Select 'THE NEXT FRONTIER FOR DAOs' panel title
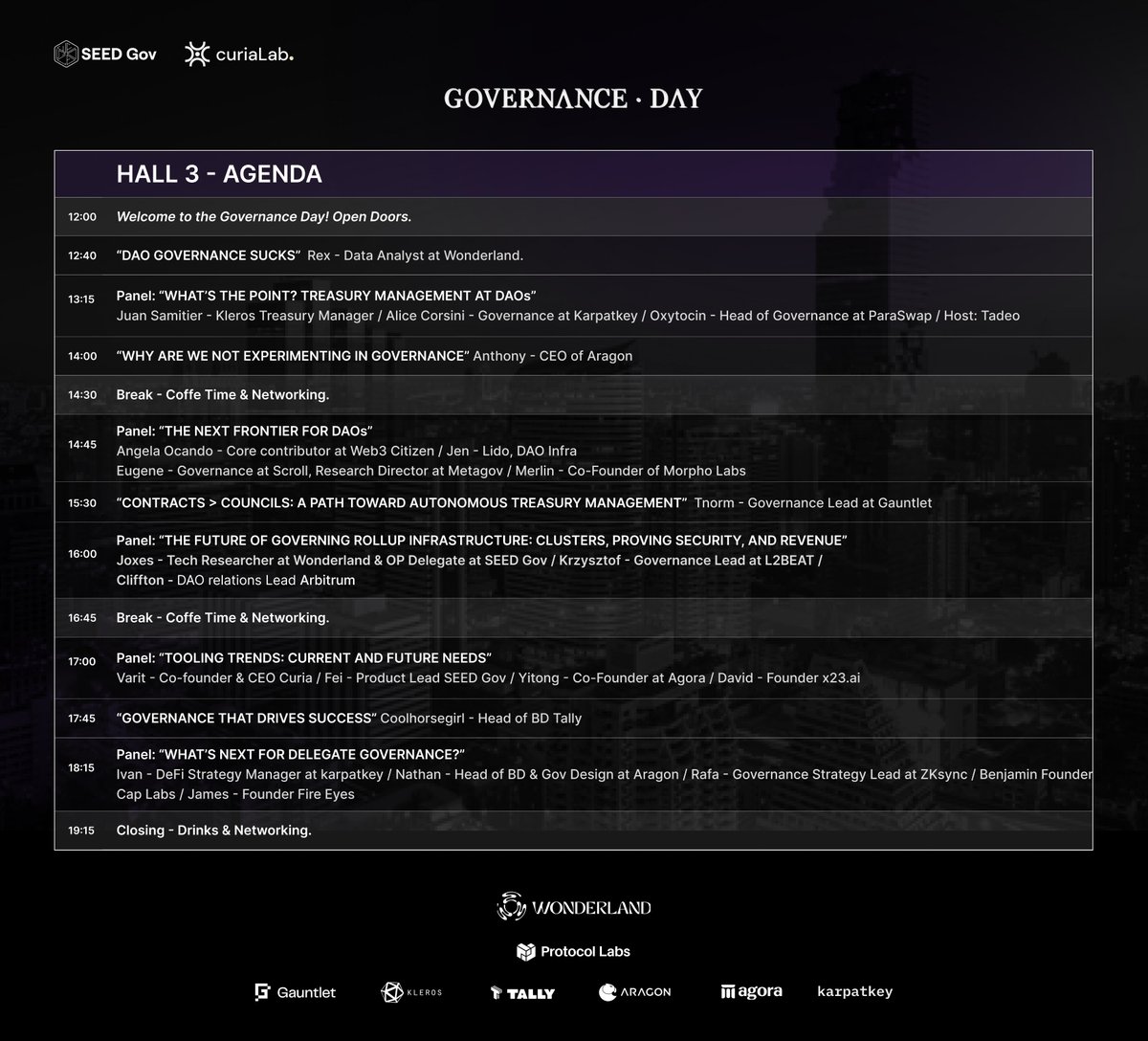This screenshot has height=1041, width=1148. 244,431
